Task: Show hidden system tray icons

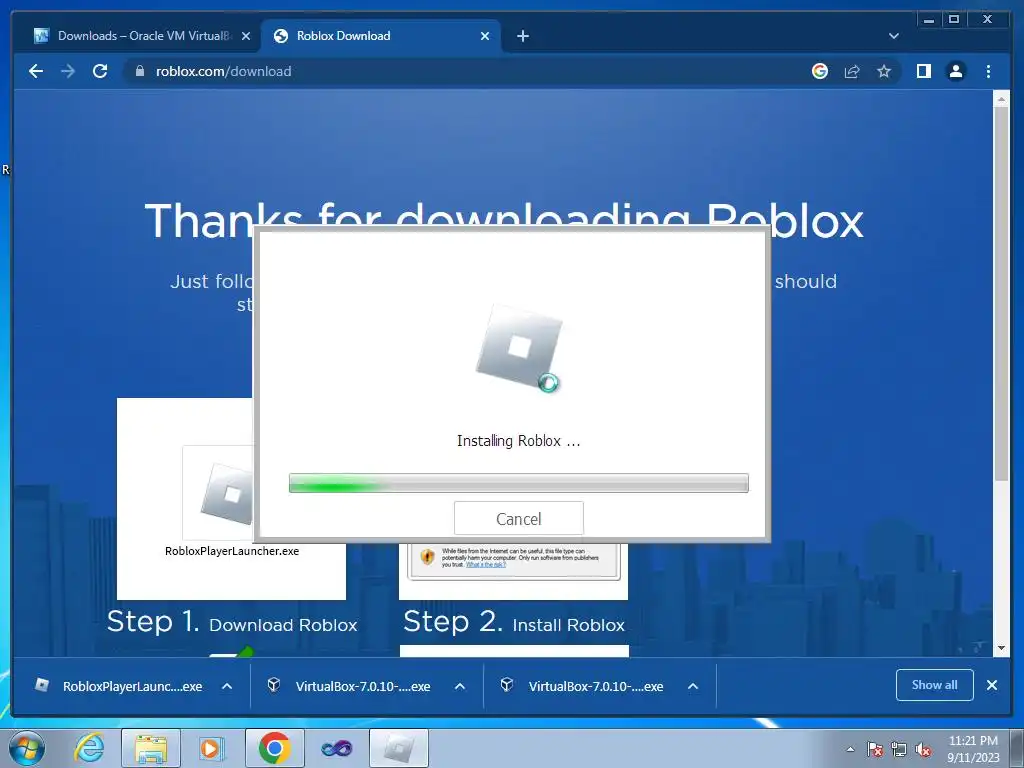Action: pyautogui.click(x=850, y=749)
